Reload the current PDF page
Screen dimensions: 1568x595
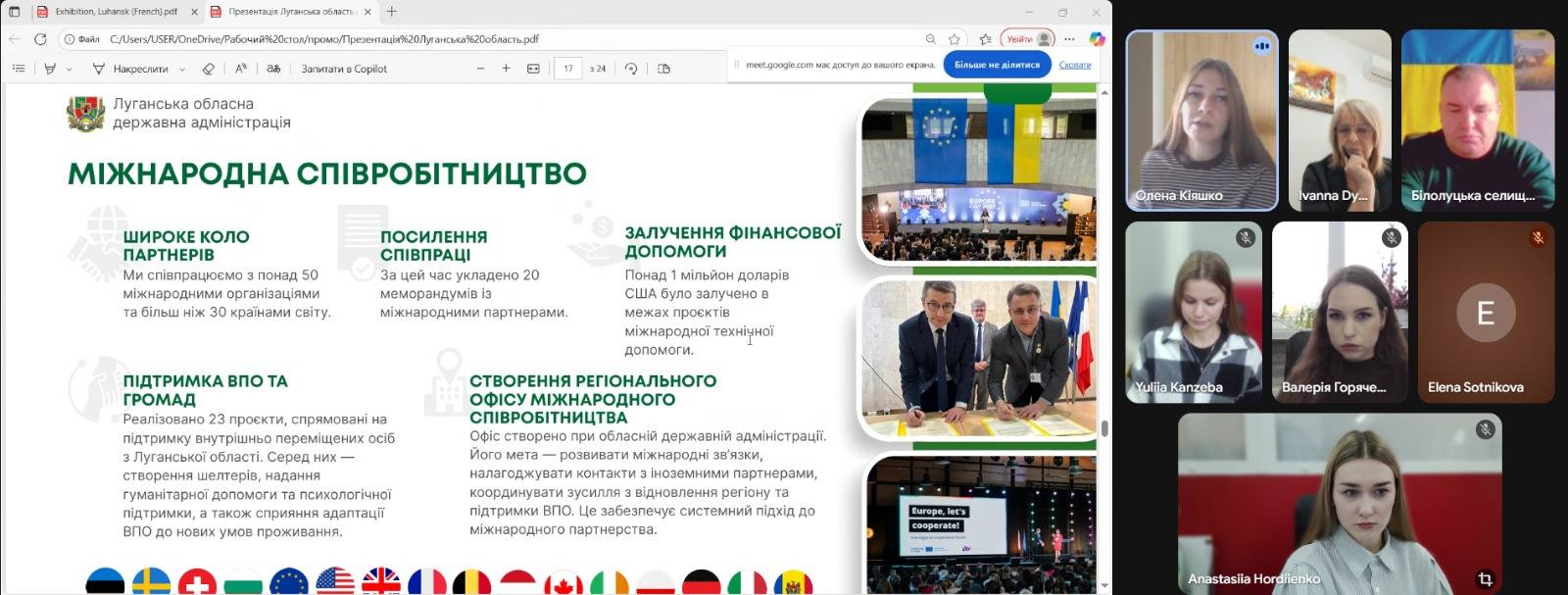coord(40,39)
